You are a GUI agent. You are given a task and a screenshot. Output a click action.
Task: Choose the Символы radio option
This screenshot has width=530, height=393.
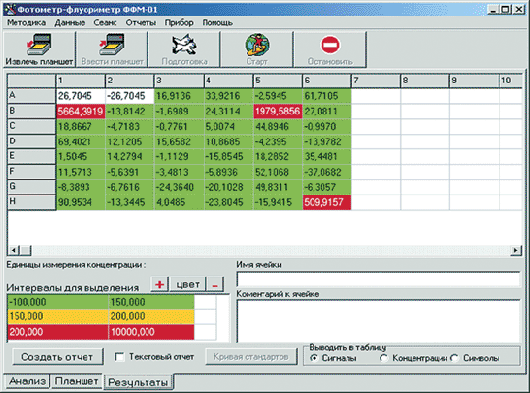(x=455, y=358)
